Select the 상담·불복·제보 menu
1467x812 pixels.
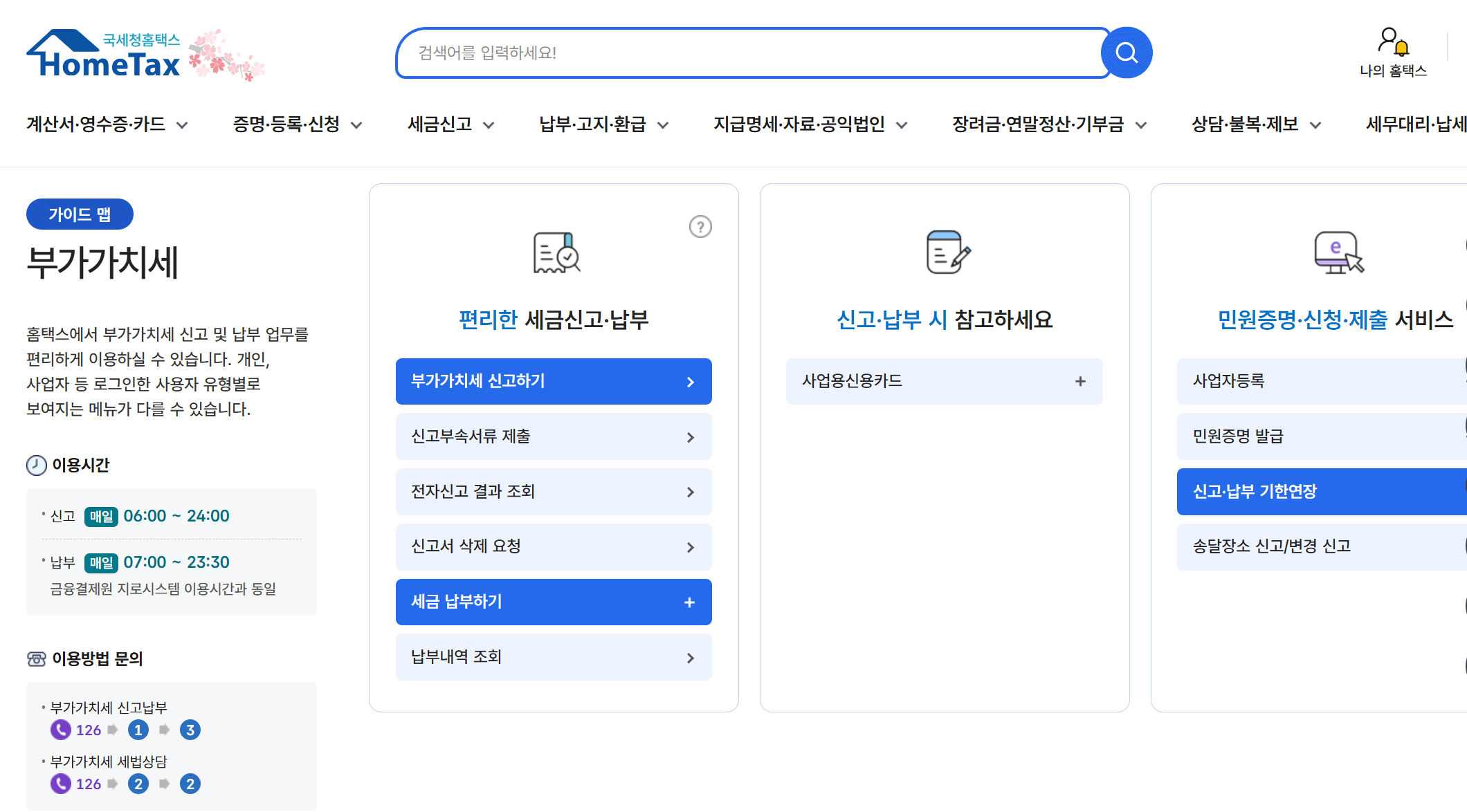click(1246, 124)
